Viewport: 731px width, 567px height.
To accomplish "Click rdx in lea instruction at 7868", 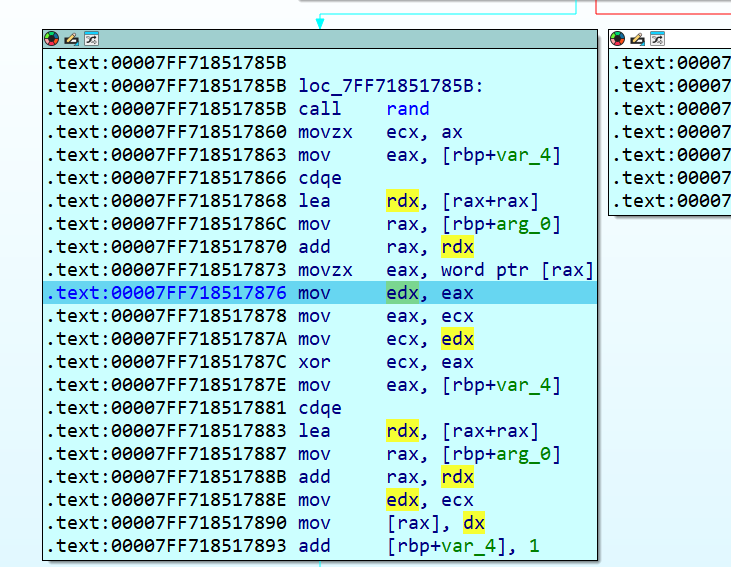I will tap(402, 201).
